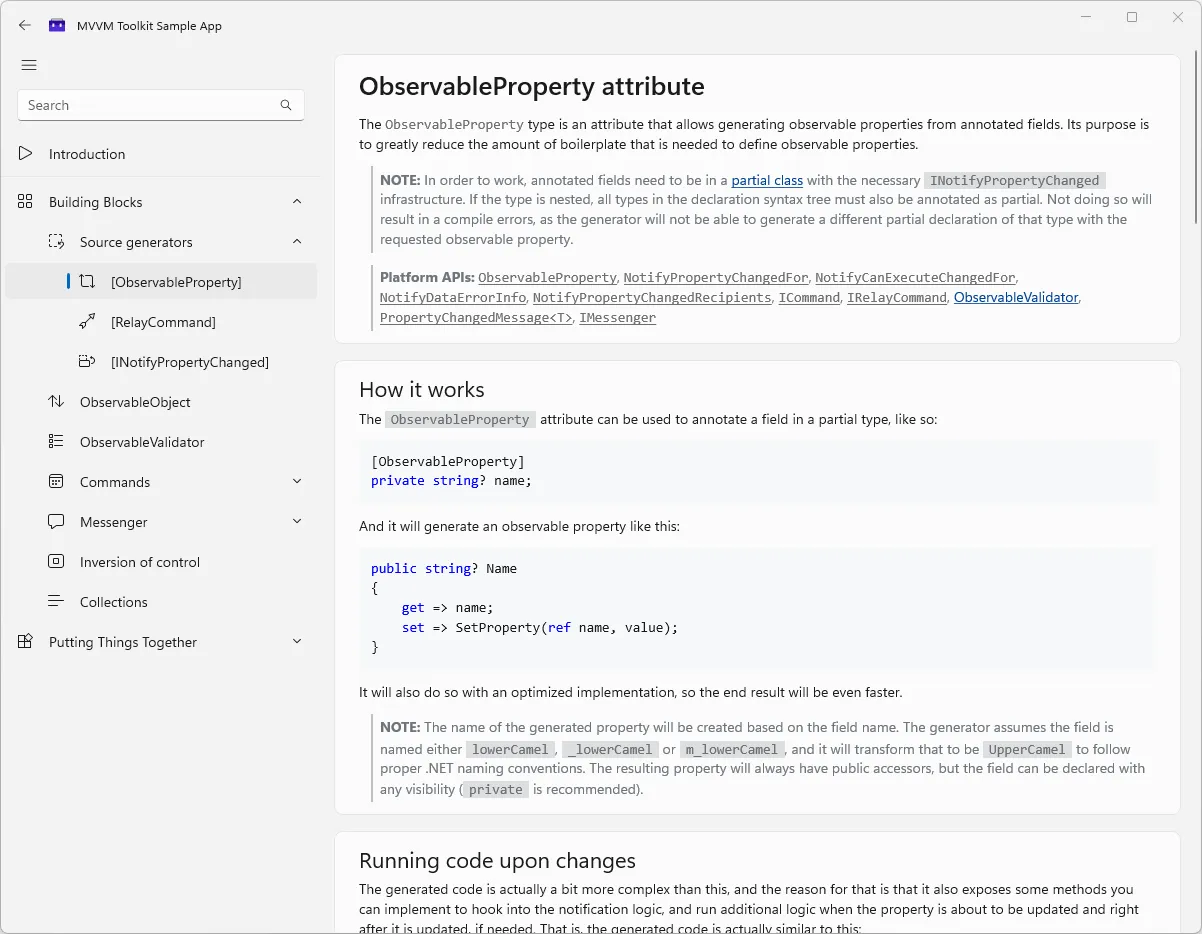Collapse the Source generators chevron

(x=297, y=242)
